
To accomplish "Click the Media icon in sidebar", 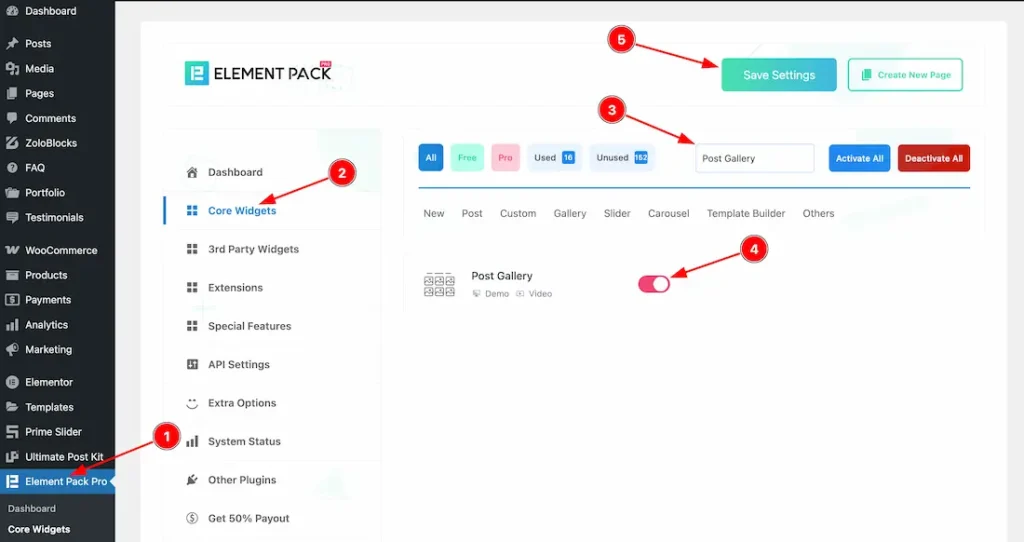I will point(12,69).
